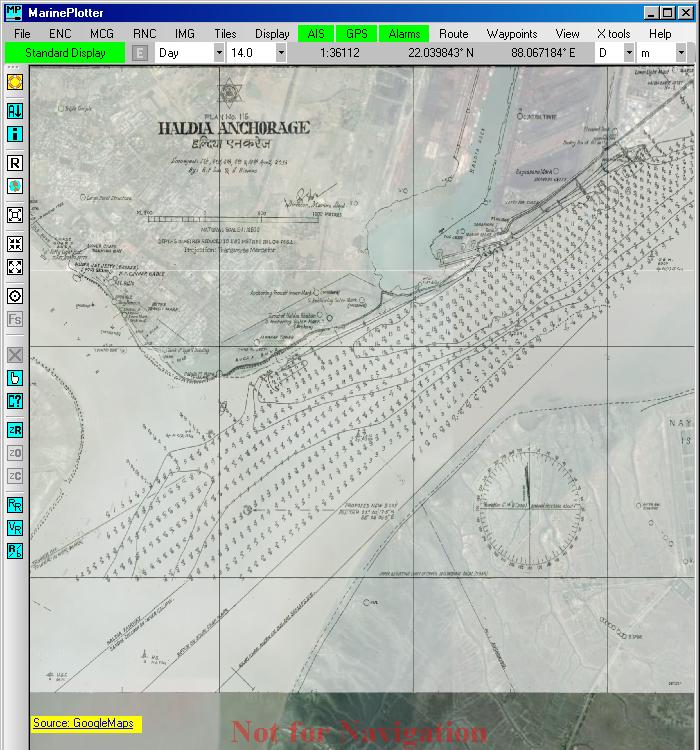Click the 'C?' chart query icon
The height and width of the screenshot is (750, 700).
(x=15, y=401)
